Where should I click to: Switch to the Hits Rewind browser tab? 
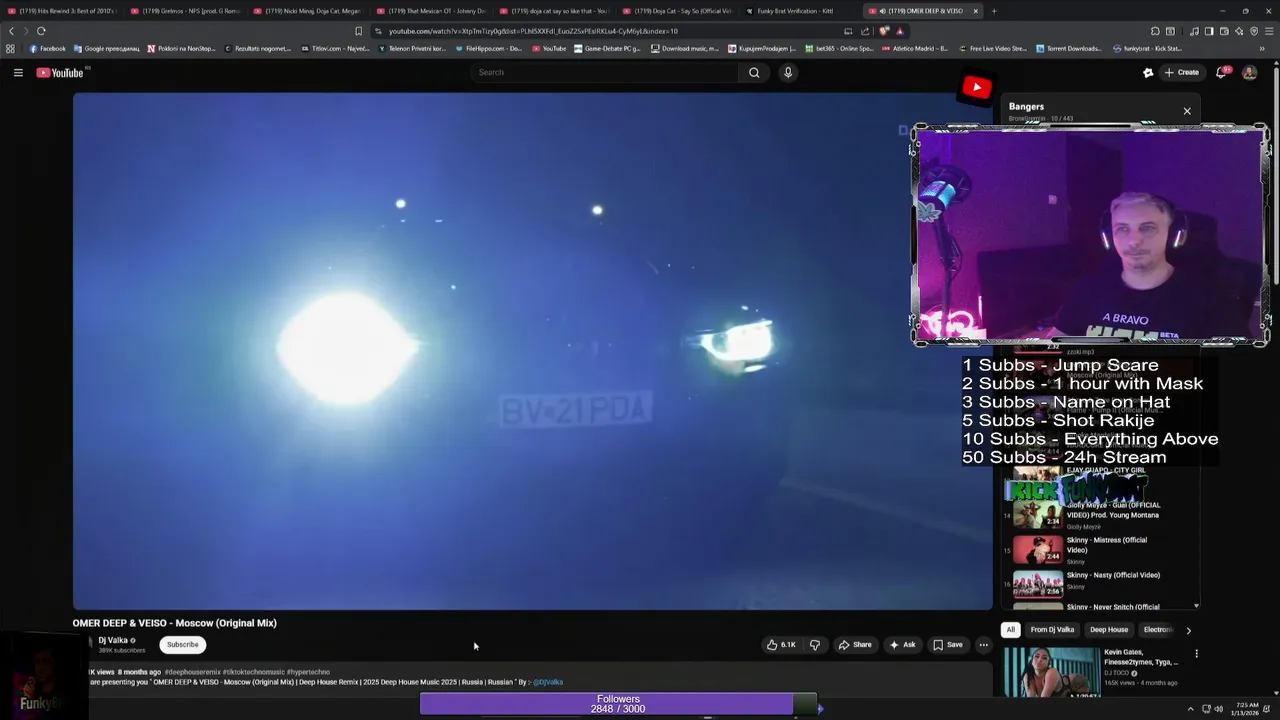(62, 11)
